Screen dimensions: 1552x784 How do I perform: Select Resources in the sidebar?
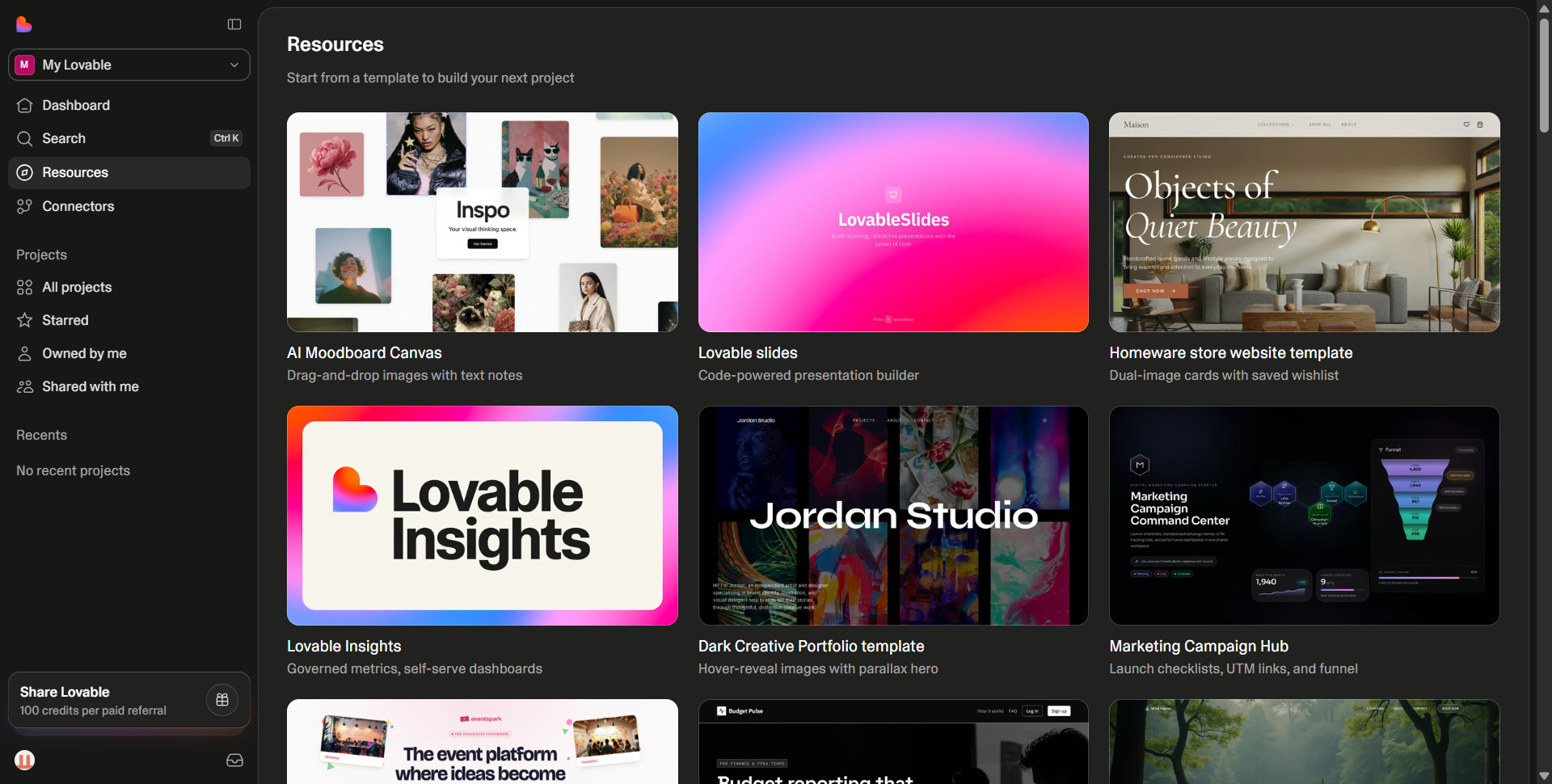pos(129,173)
